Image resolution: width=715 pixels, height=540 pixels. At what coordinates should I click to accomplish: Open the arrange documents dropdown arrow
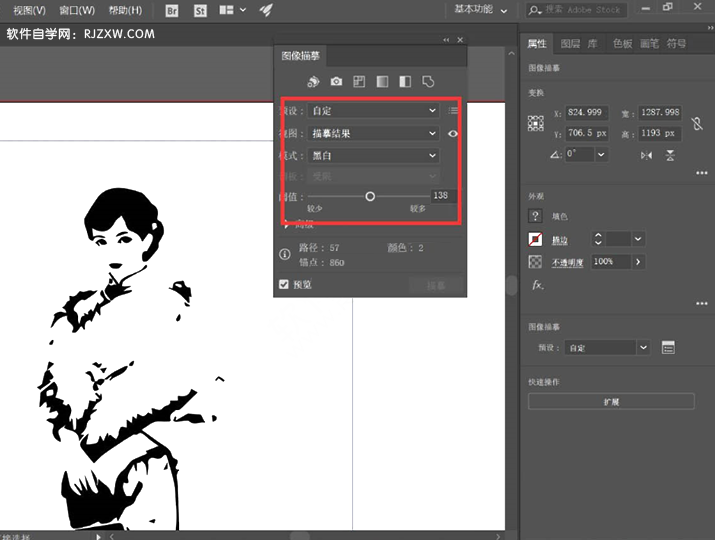point(243,10)
